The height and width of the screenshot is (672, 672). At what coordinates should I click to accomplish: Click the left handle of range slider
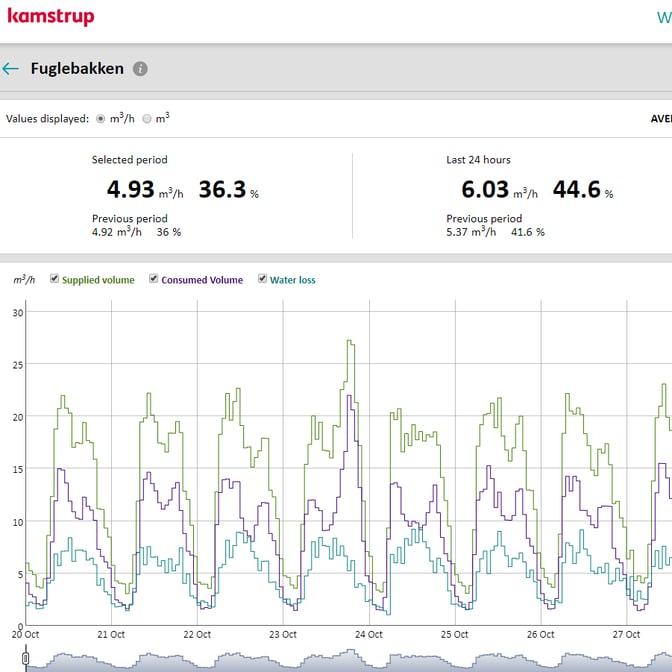click(x=26, y=661)
